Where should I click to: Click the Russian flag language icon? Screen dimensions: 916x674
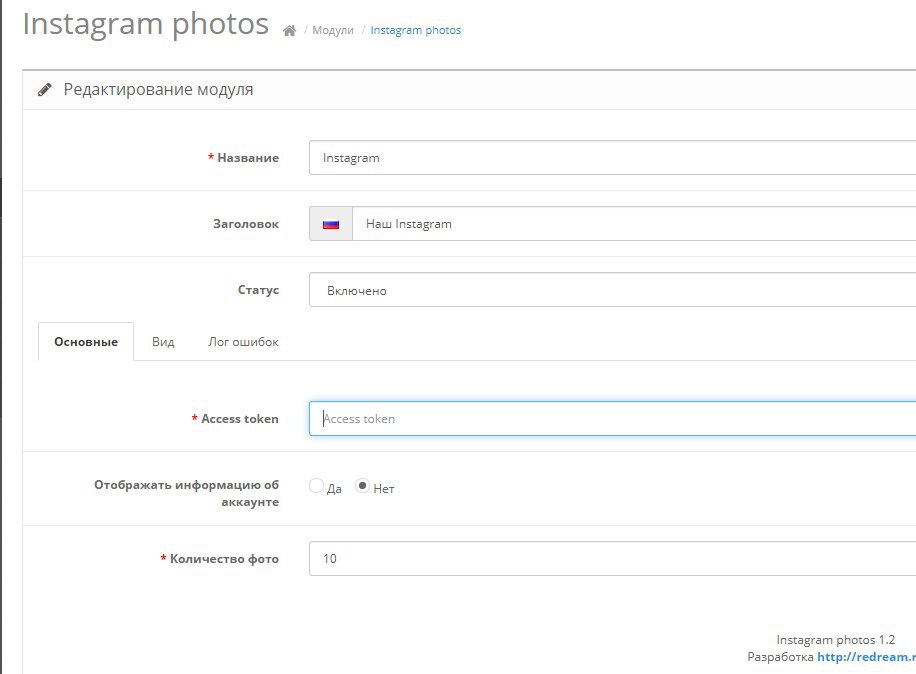coord(331,224)
